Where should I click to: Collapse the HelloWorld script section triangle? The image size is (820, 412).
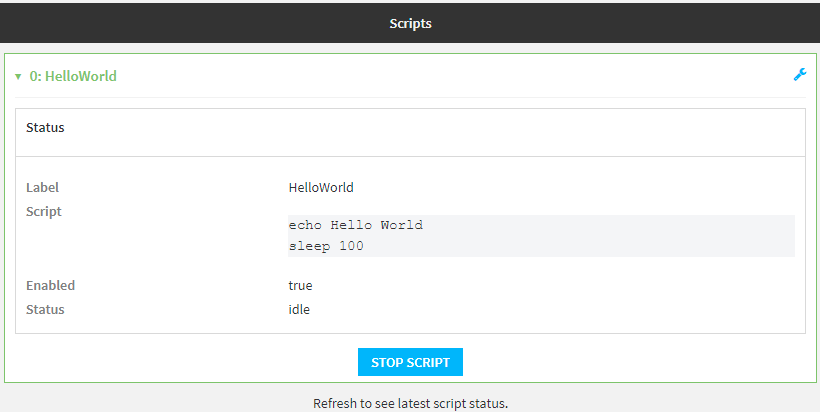(18, 76)
